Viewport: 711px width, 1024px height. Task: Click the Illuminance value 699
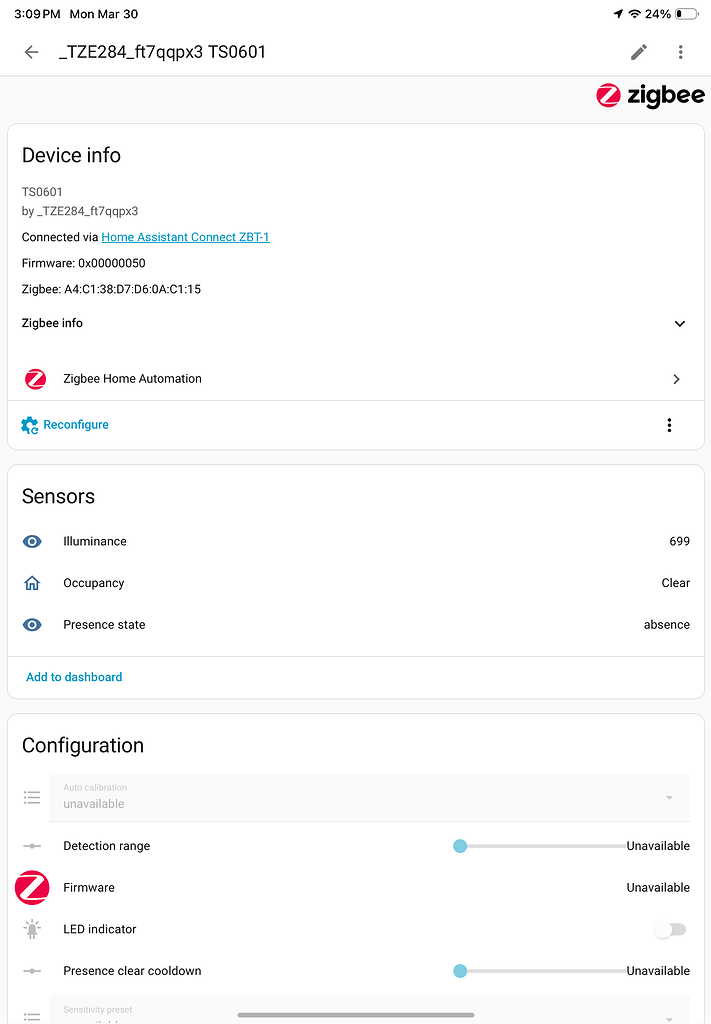tap(679, 541)
